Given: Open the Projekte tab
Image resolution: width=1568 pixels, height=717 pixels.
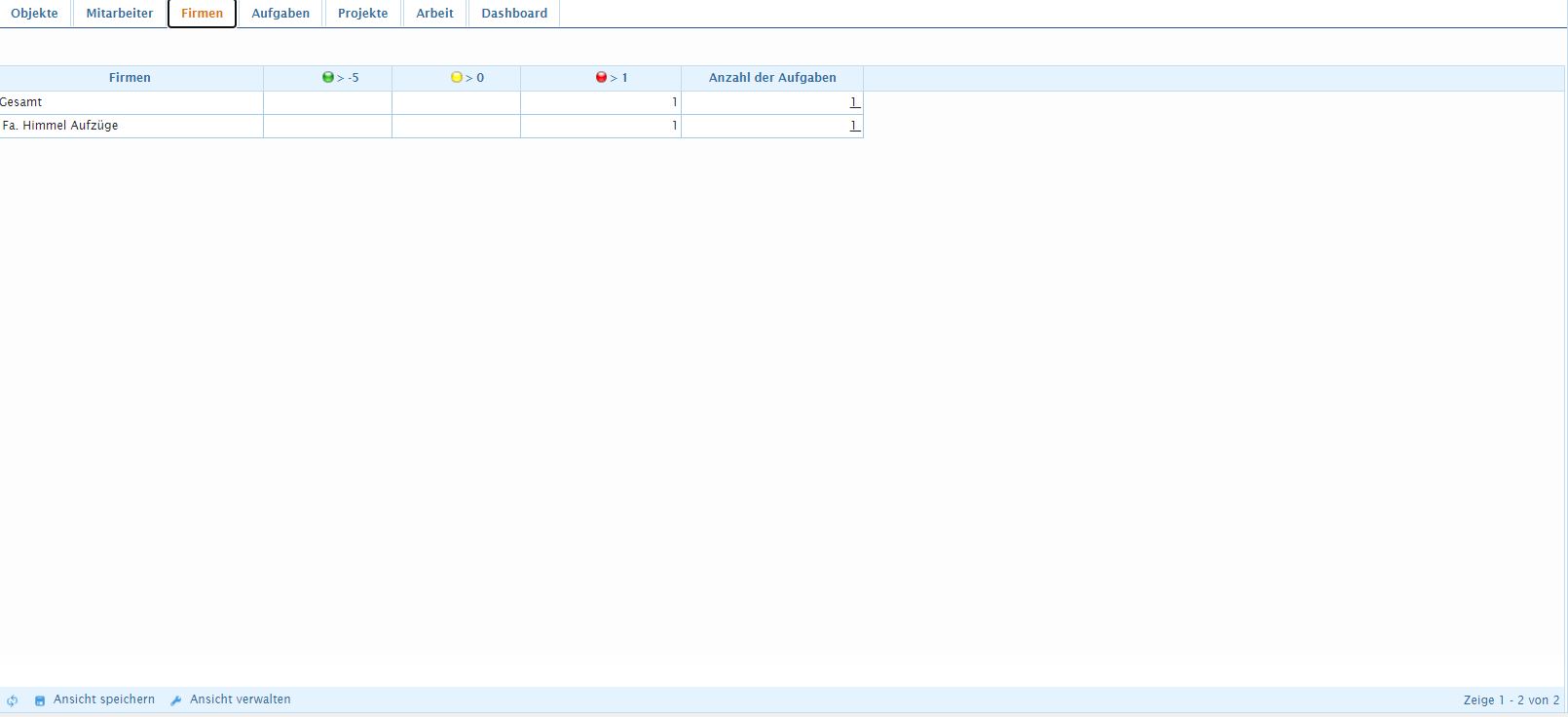Looking at the screenshot, I should 363,14.
